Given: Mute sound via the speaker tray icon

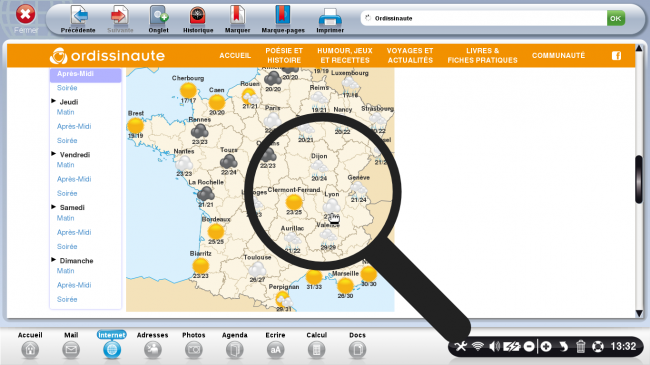Looking at the screenshot, I should [x=494, y=346].
